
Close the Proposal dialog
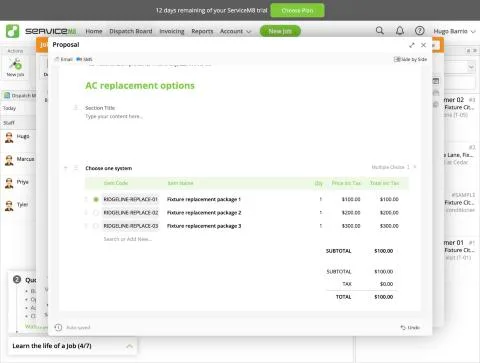[423, 45]
